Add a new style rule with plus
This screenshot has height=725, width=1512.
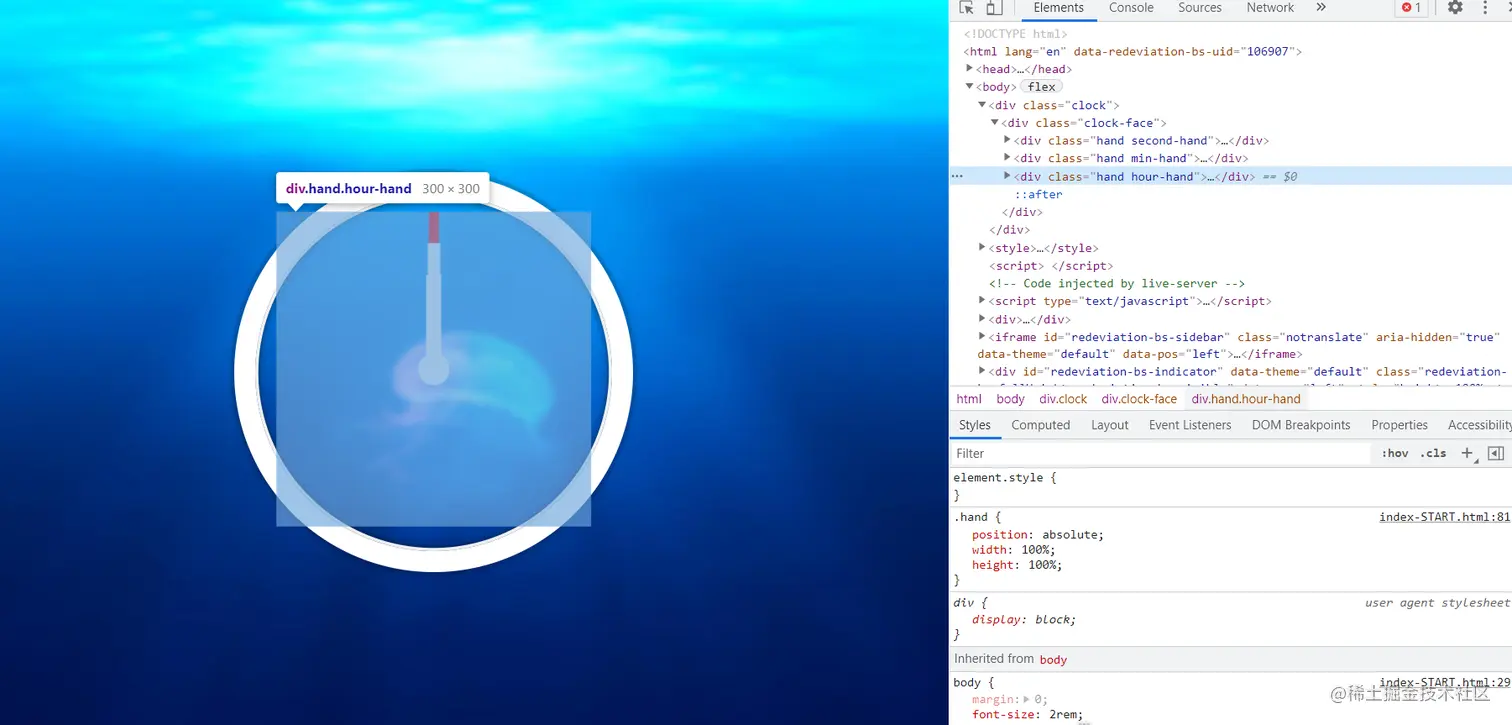click(x=1467, y=453)
